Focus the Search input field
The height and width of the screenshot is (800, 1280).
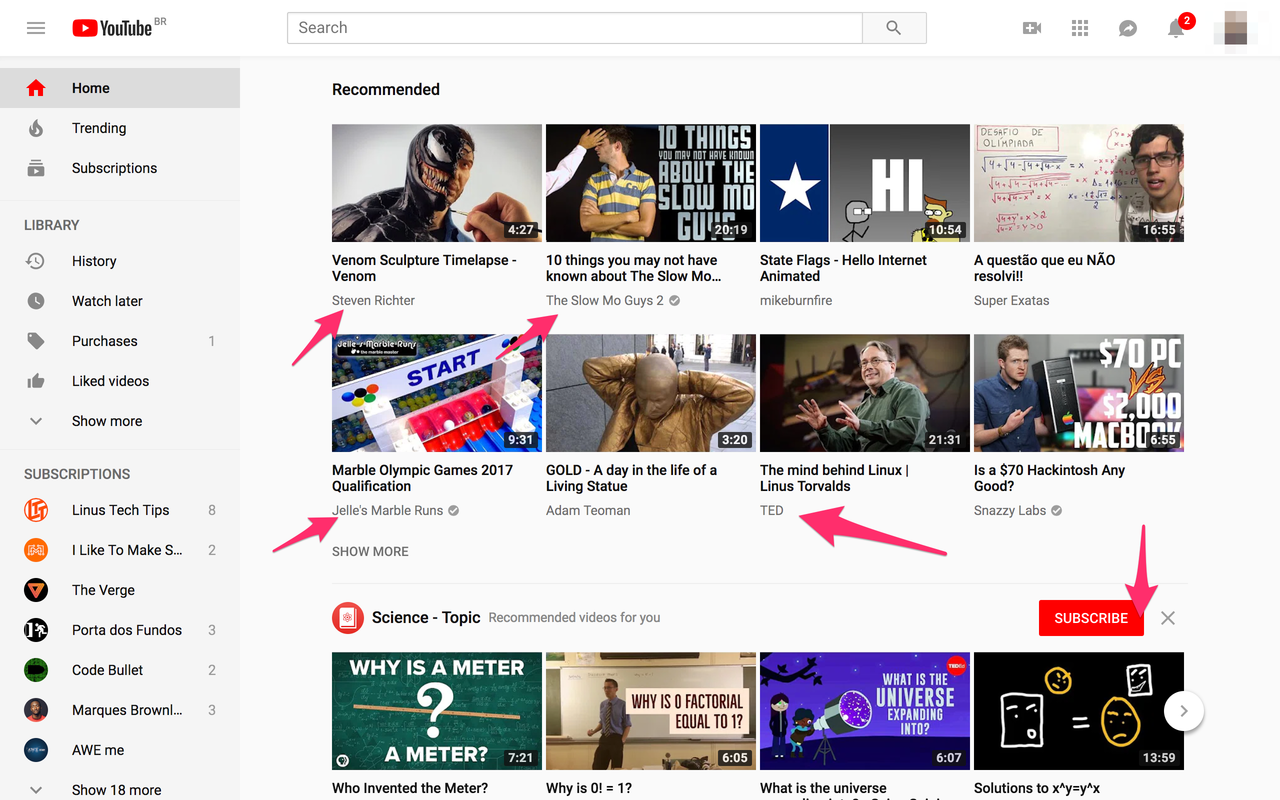click(575, 28)
